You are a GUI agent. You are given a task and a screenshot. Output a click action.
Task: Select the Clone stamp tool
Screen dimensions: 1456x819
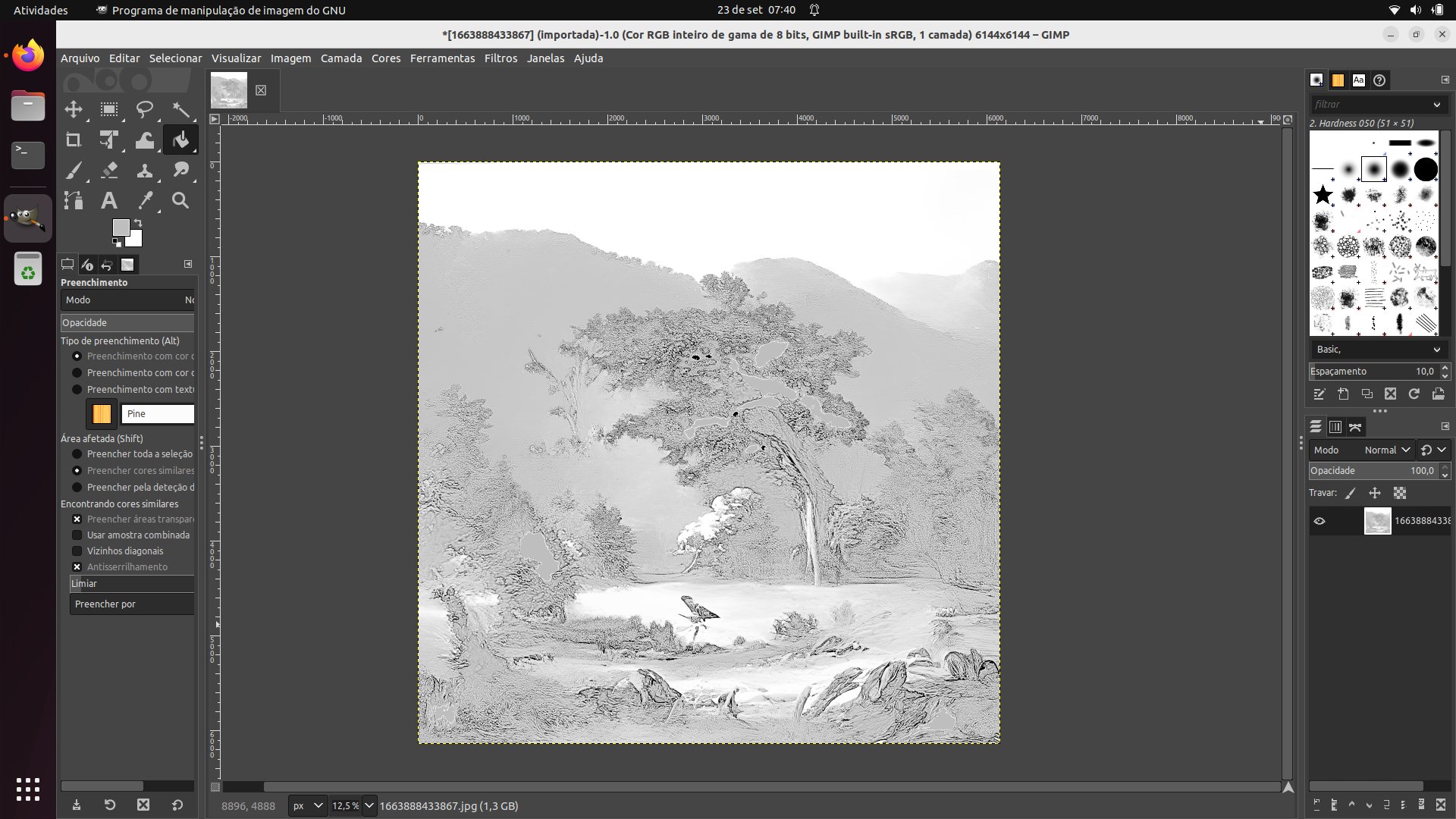(x=145, y=171)
